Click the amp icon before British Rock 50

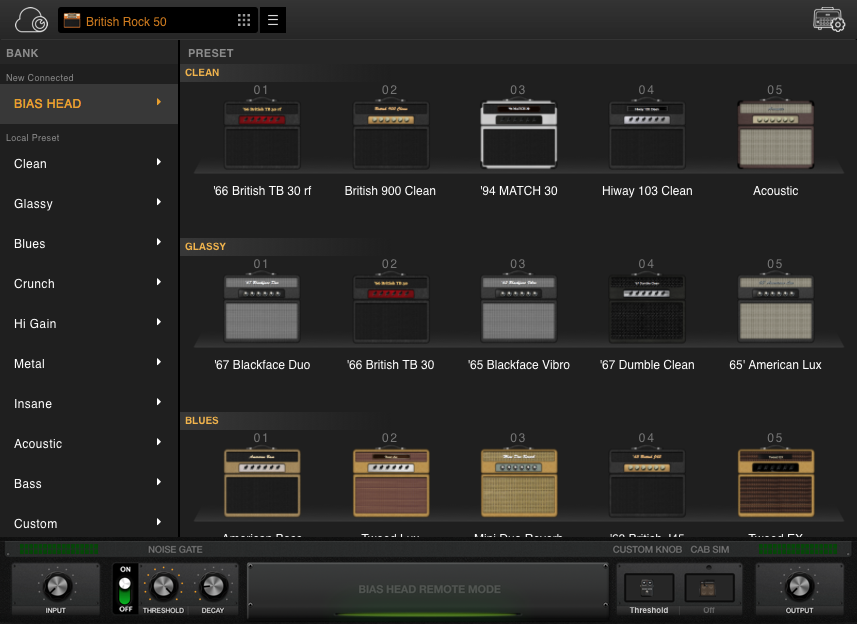71,19
